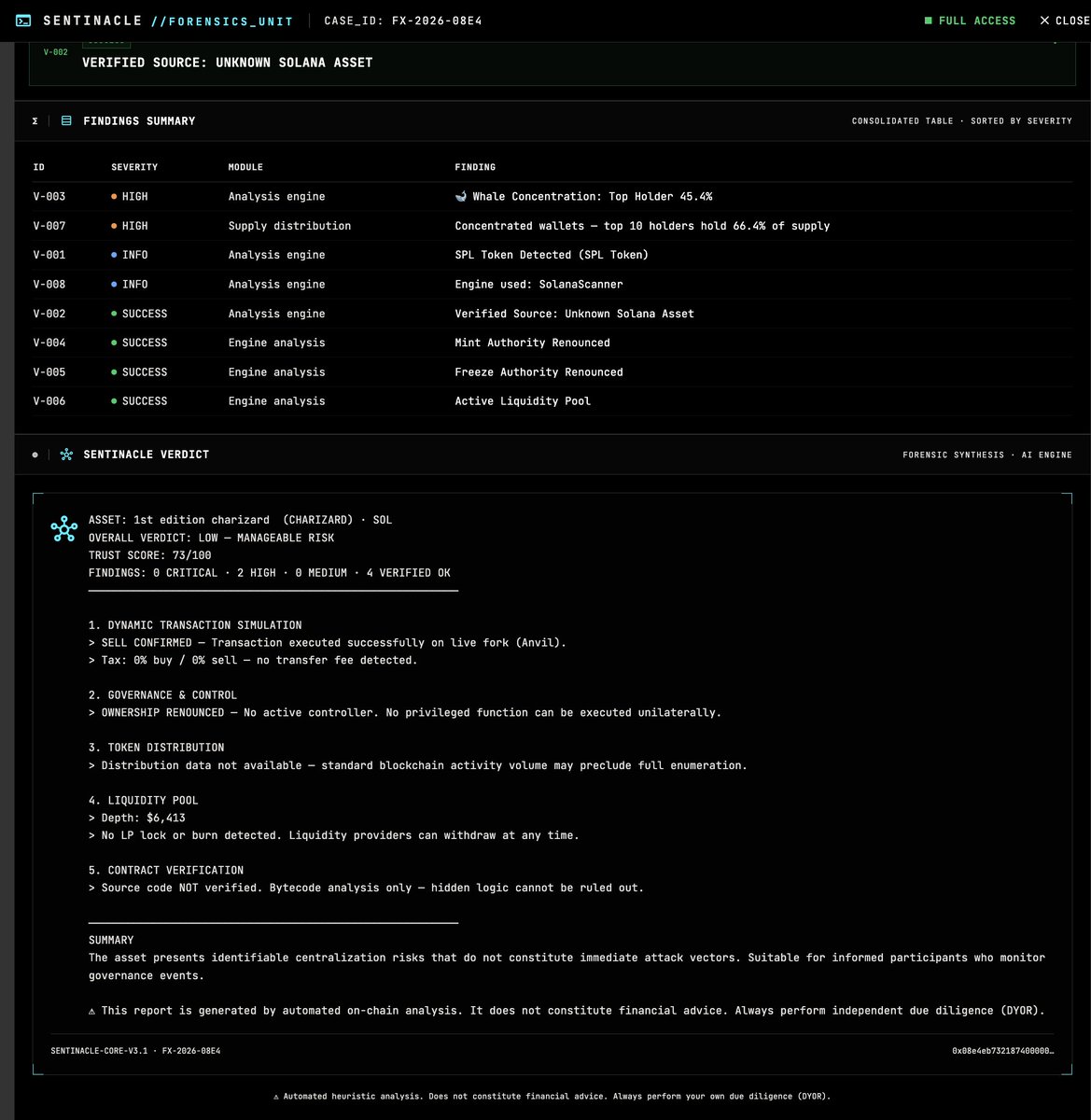Click the HIGH severity badge in row V-003
Screen dimensions: 1091x1120
click(x=130, y=197)
